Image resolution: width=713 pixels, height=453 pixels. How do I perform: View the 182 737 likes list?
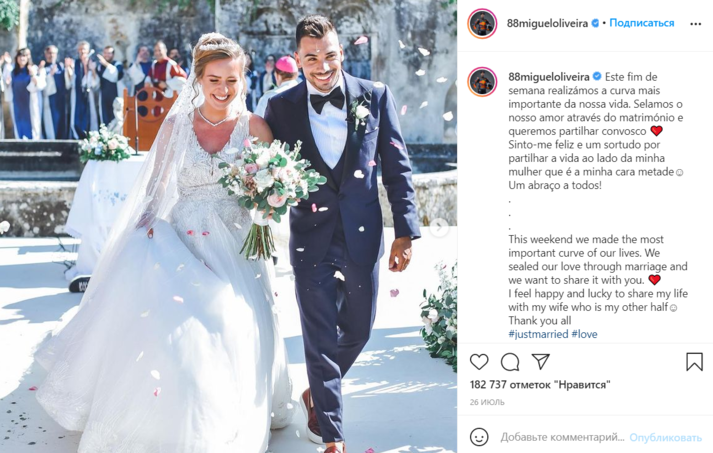click(x=540, y=385)
